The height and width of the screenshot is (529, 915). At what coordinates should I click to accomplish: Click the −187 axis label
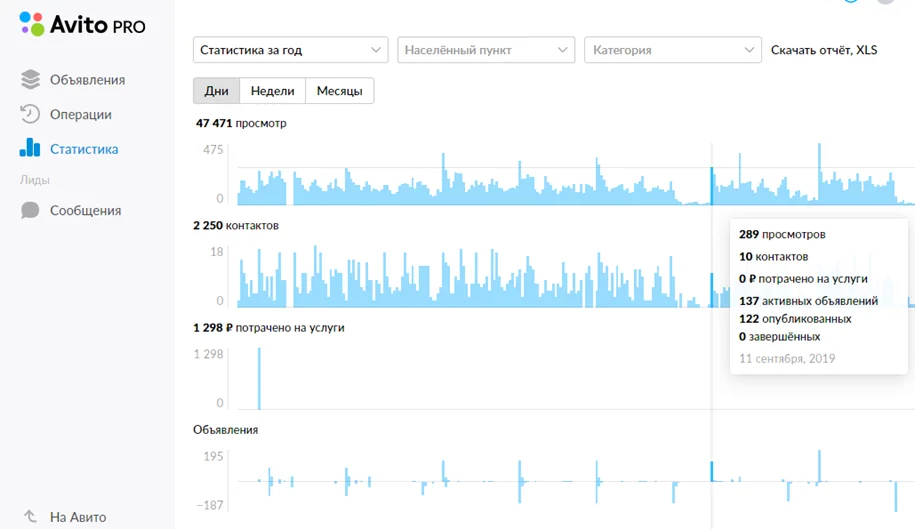tap(210, 505)
